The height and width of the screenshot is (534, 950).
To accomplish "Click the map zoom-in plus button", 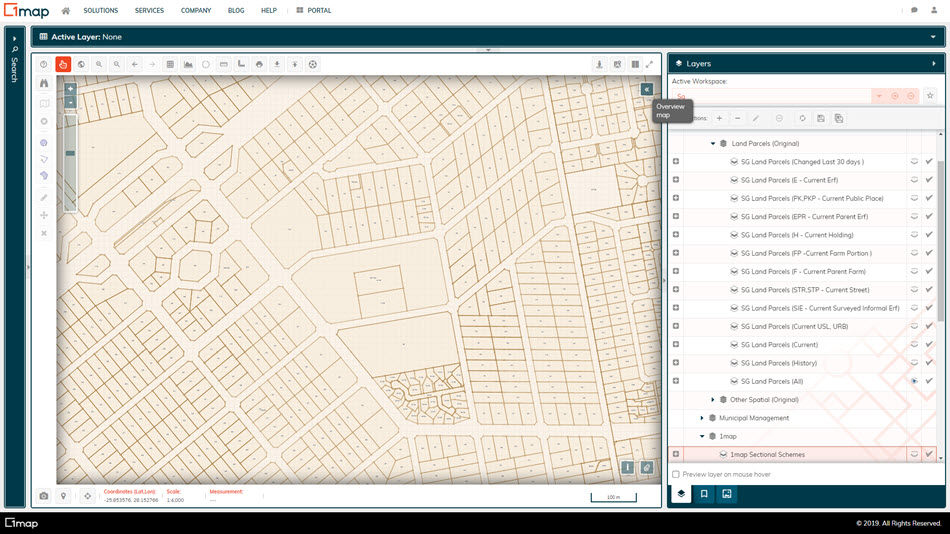I will (70, 88).
